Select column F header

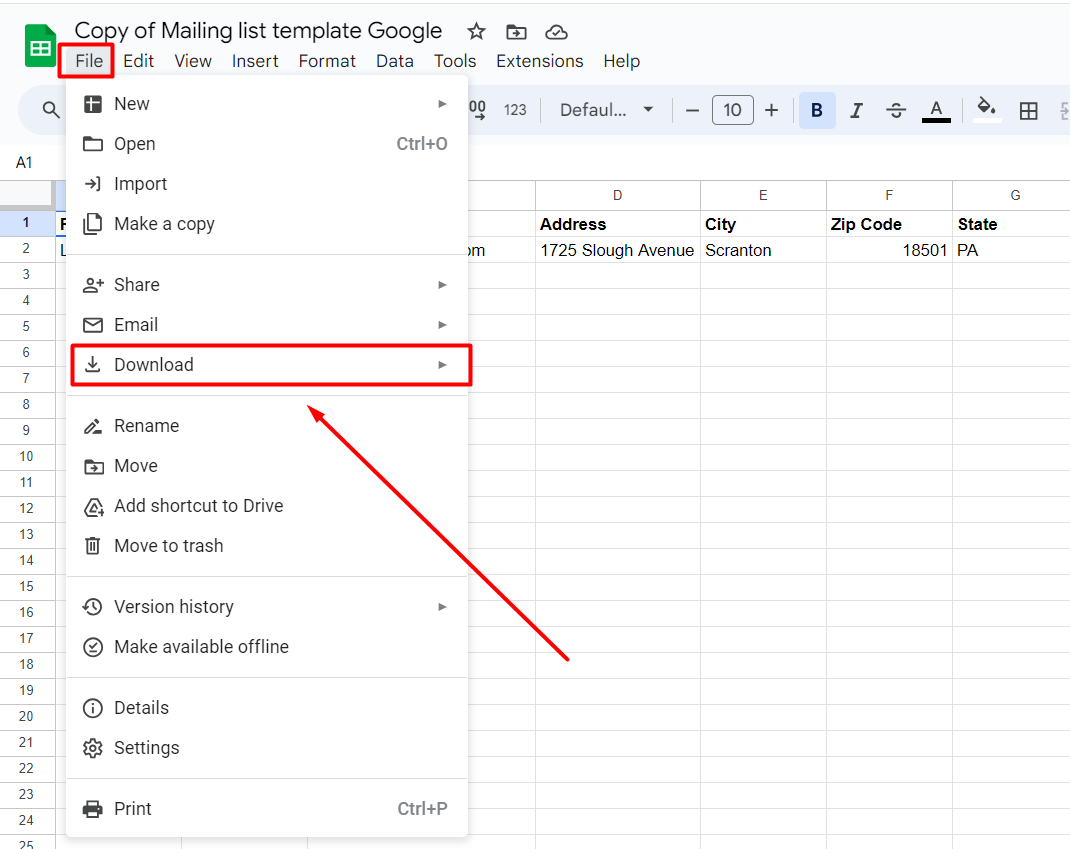(889, 195)
